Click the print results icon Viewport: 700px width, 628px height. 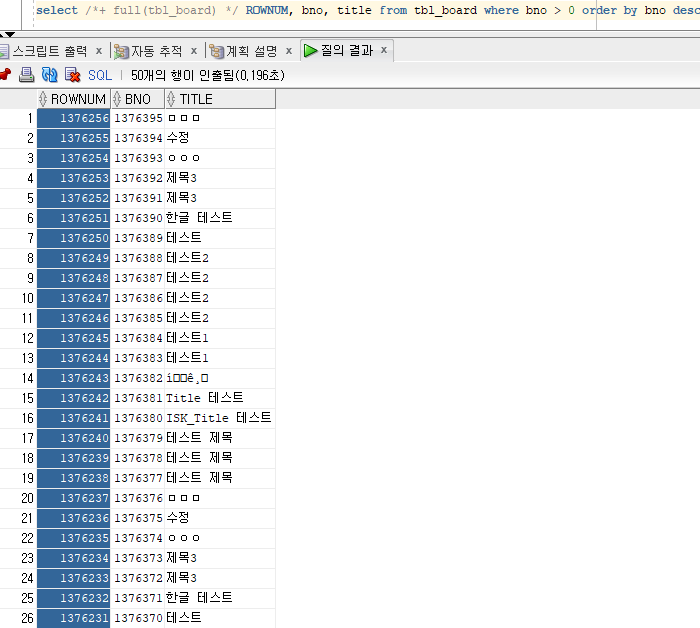coord(26,75)
